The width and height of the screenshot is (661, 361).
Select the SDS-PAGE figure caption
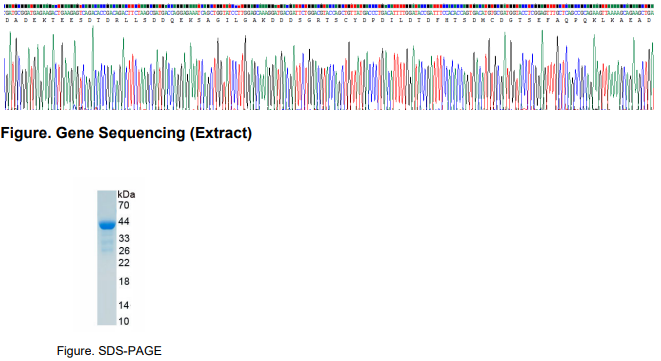pos(109,351)
